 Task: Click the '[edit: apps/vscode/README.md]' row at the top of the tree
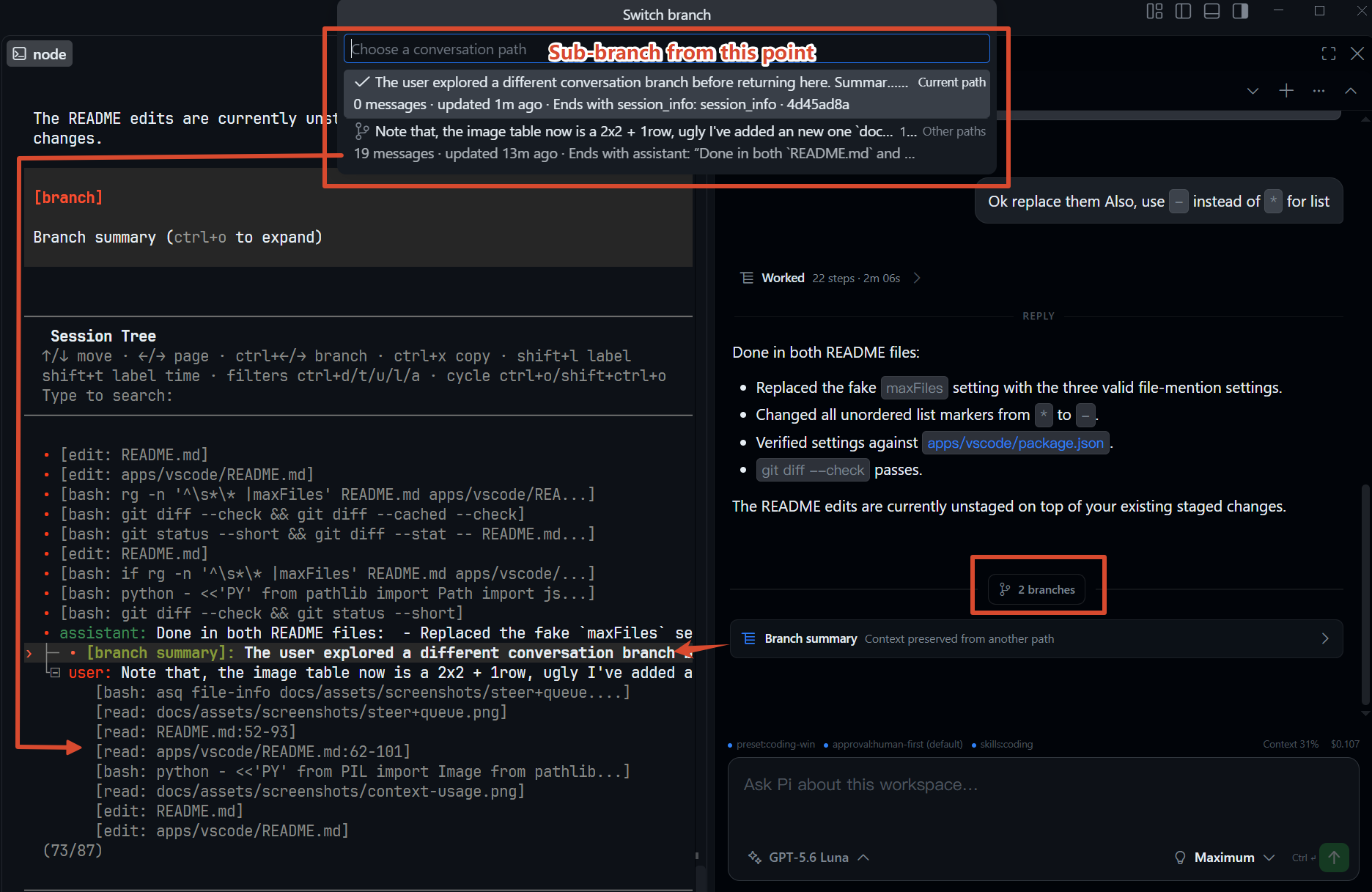[186, 475]
